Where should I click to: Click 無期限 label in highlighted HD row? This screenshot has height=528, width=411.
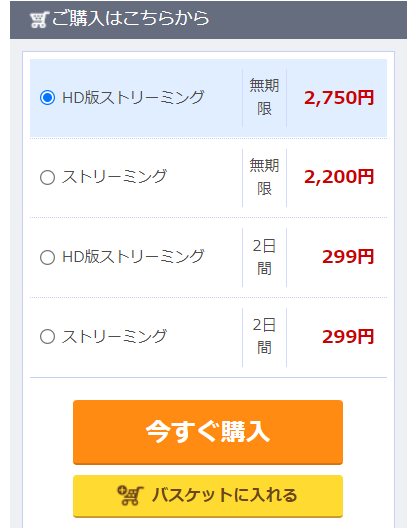click(x=264, y=97)
